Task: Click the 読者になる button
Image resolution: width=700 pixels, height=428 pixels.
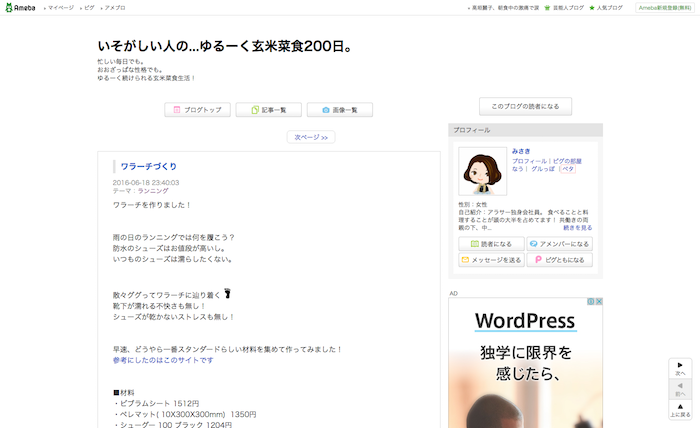Action: click(x=491, y=244)
